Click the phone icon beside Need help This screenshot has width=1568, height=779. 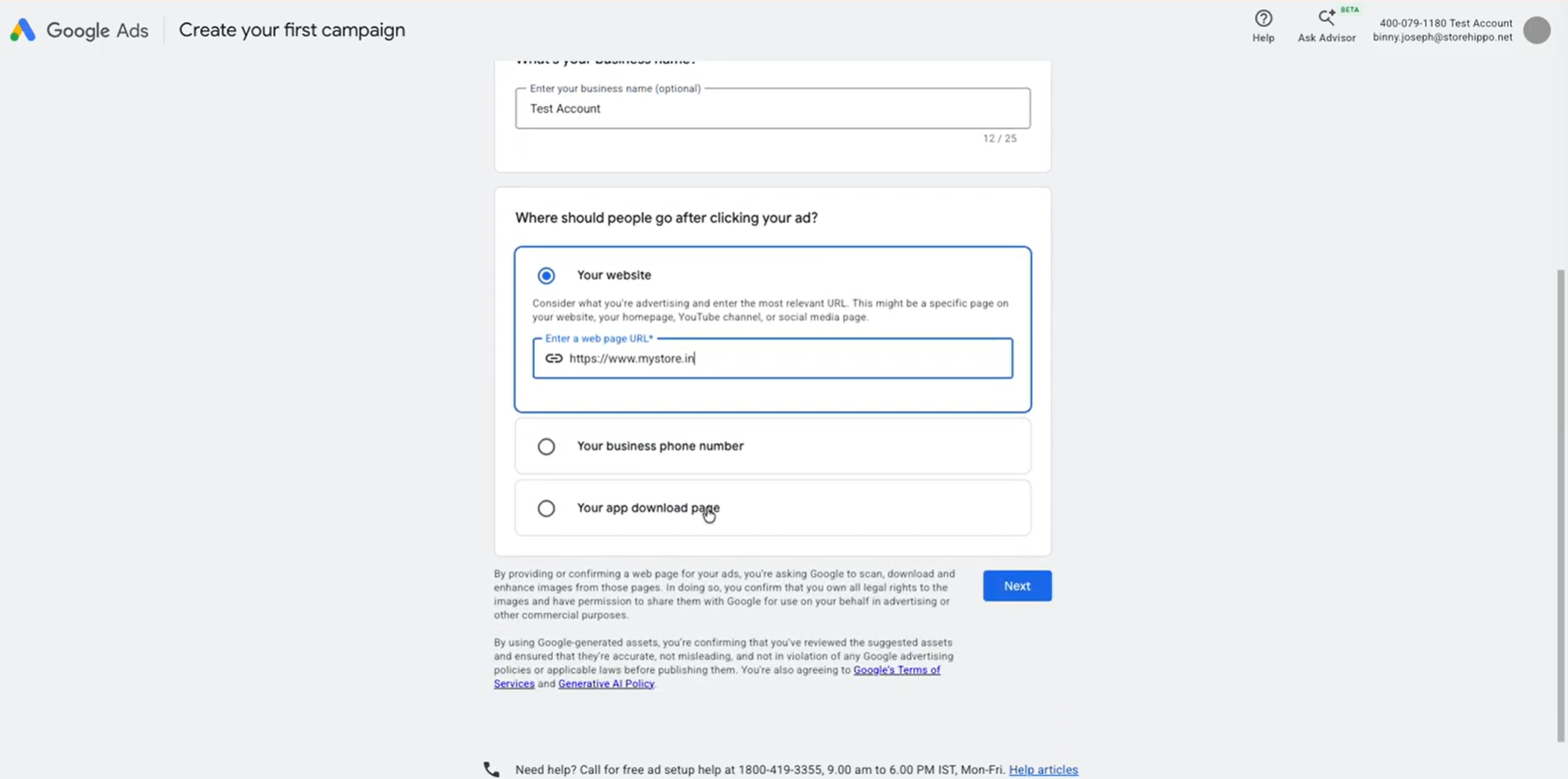[491, 769]
